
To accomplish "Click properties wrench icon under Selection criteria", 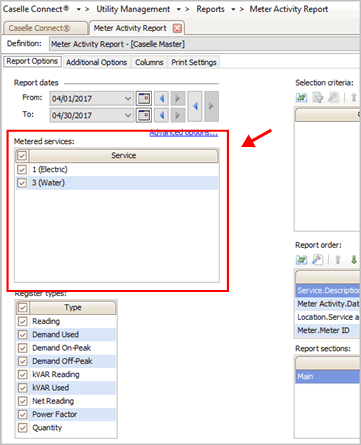I will (334, 98).
